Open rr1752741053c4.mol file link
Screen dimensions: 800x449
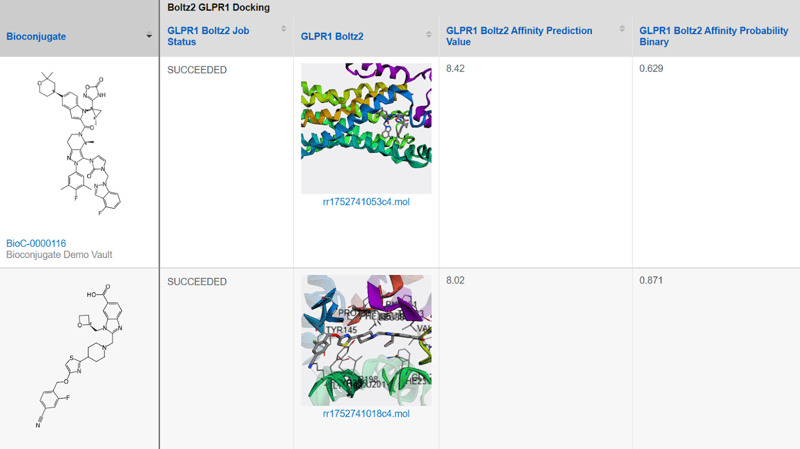[x=366, y=202]
